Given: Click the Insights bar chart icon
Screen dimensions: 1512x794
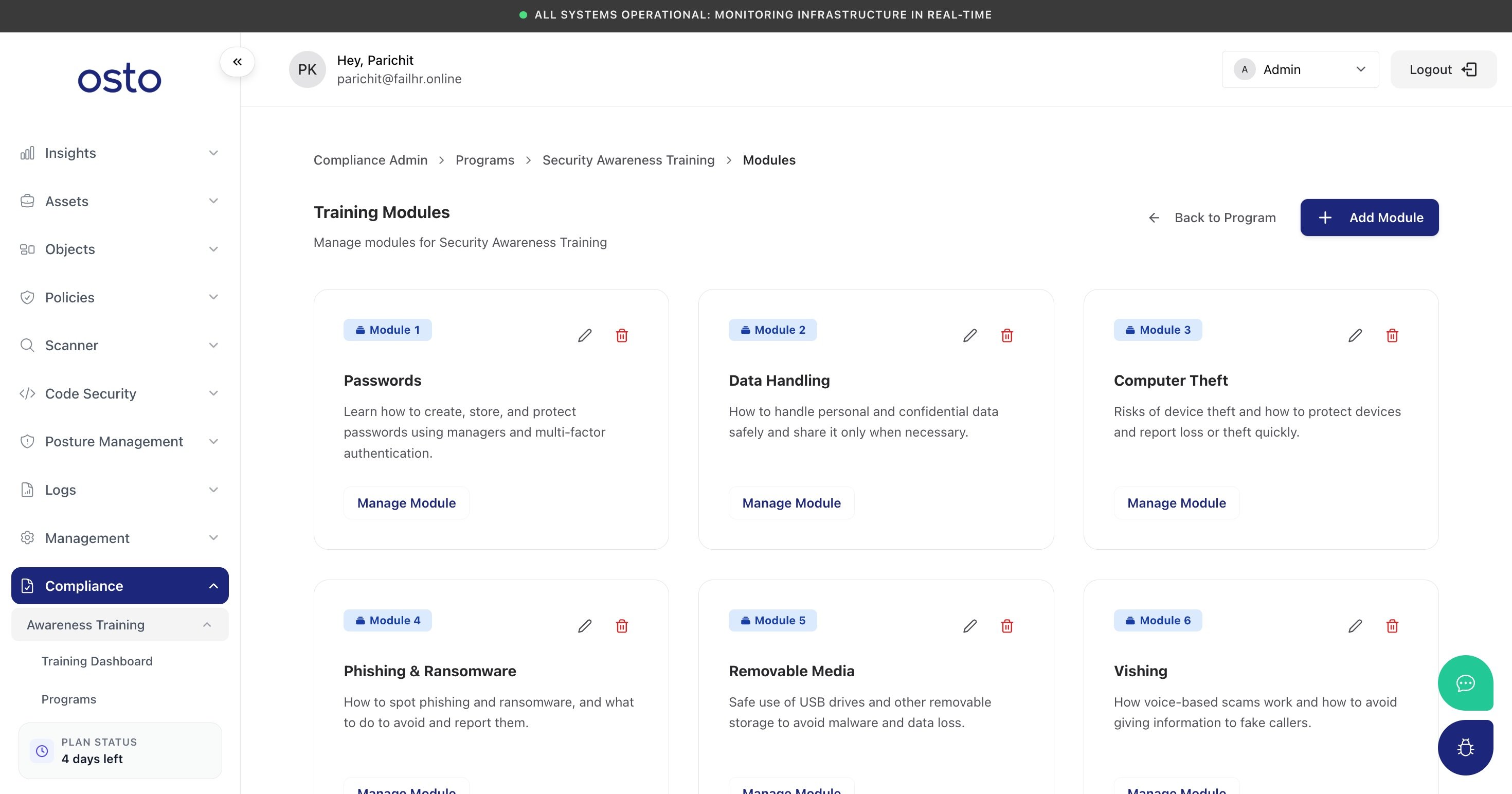Looking at the screenshot, I should point(27,153).
